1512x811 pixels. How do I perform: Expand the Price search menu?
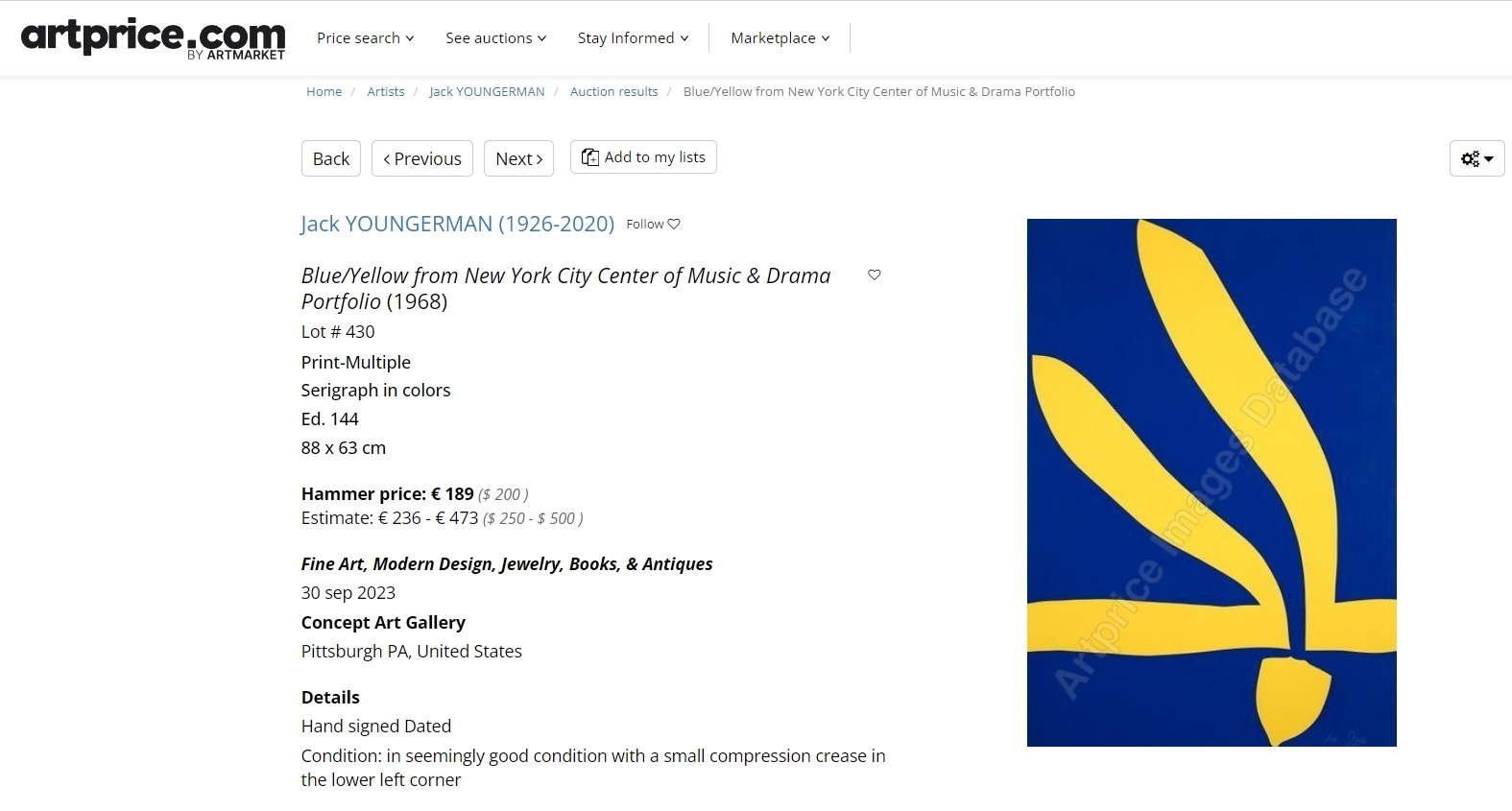[x=366, y=37]
